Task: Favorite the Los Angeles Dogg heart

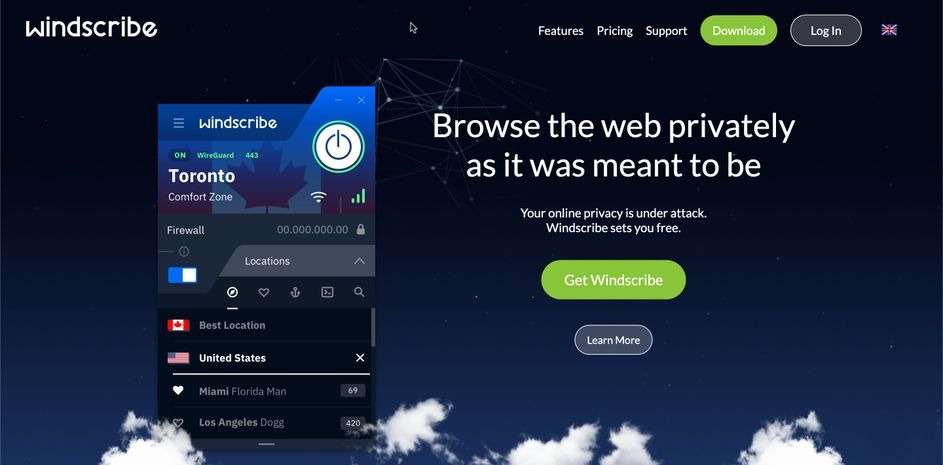Action: click(178, 423)
